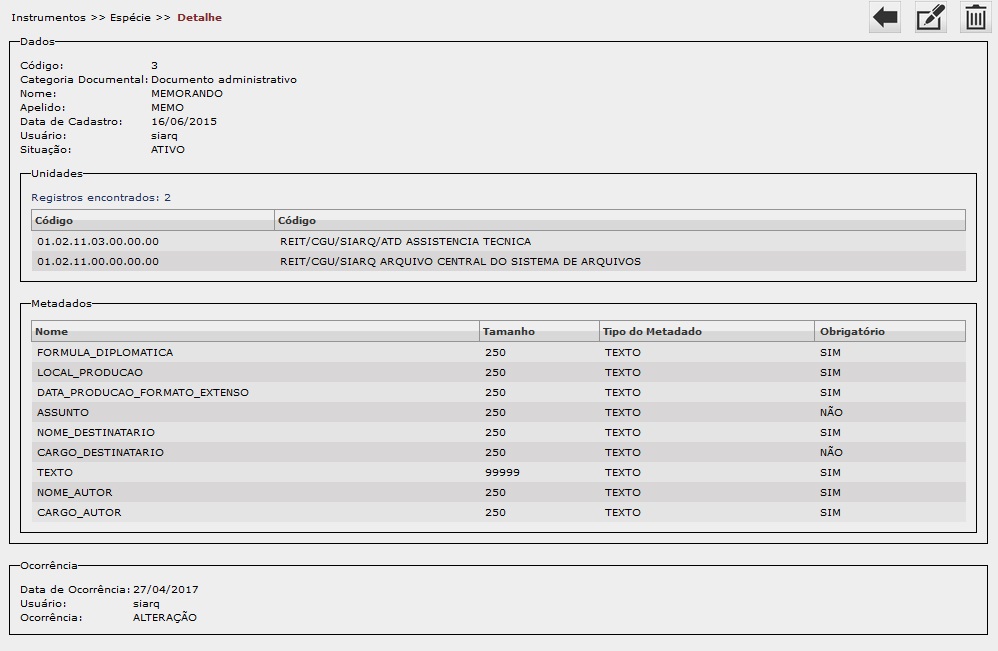Image resolution: width=998 pixels, height=651 pixels.
Task: Select TEXTO metadata name cell
Action: click(55, 472)
